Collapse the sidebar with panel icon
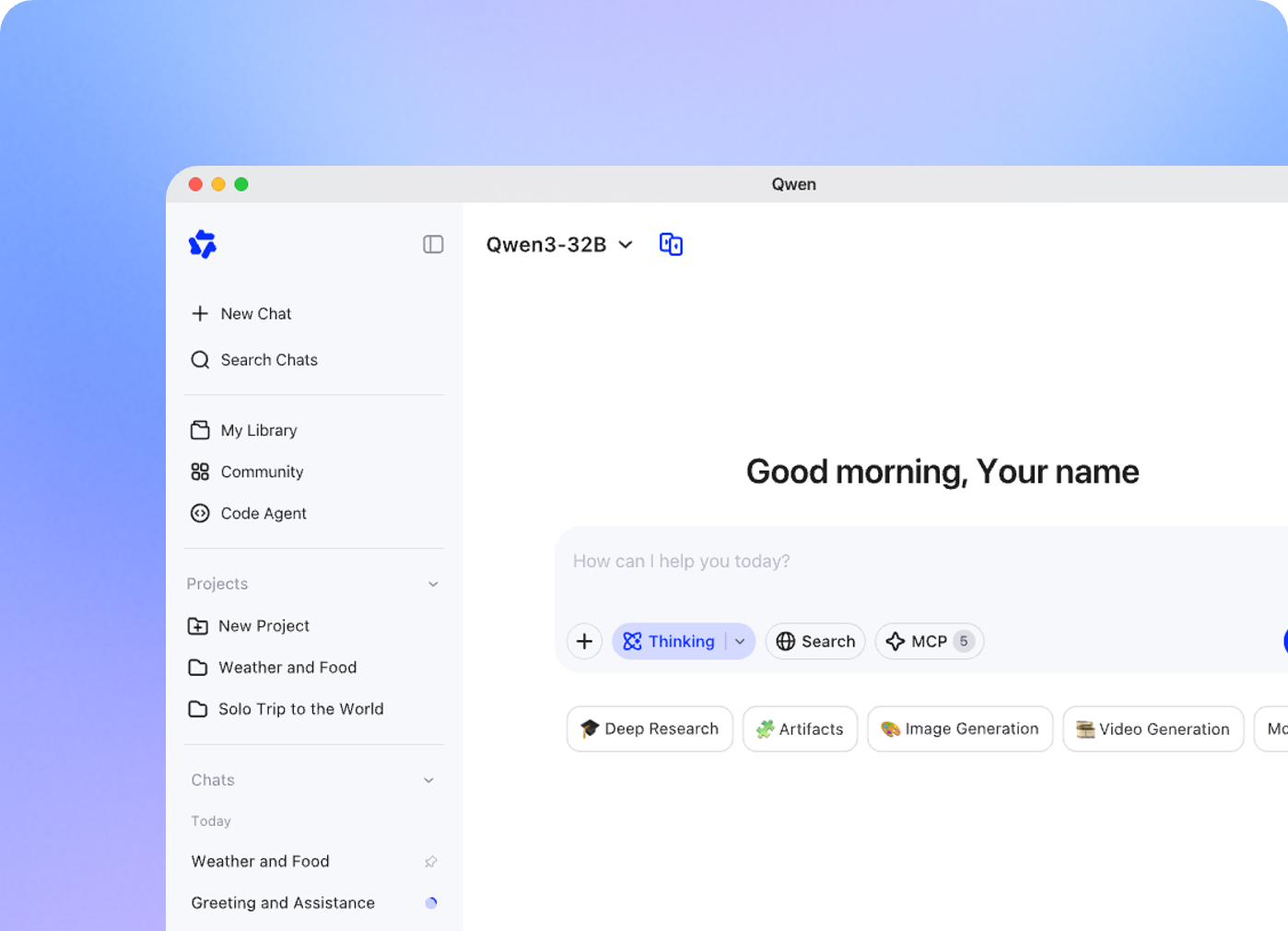This screenshot has width=1288, height=931. 433,244
